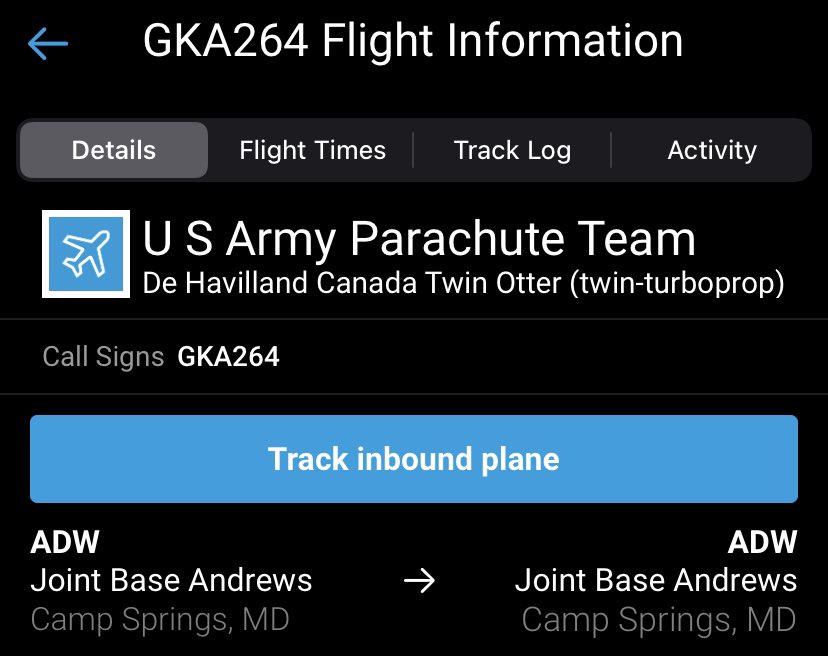Tap the GKA264 Flight Information title

coord(413,42)
